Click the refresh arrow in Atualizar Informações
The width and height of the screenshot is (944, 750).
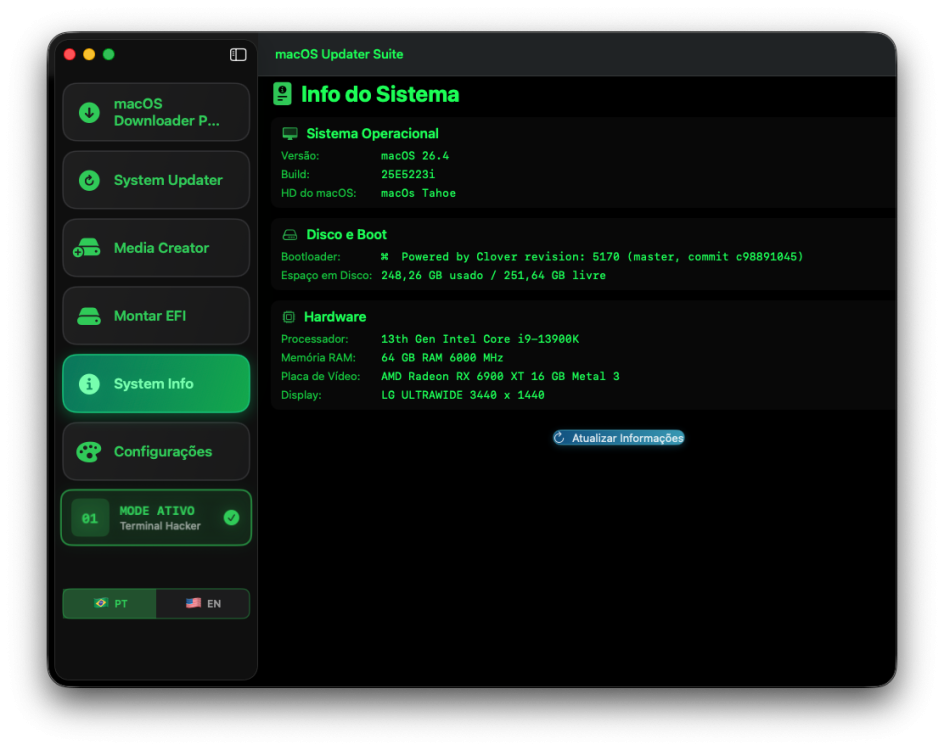point(559,438)
